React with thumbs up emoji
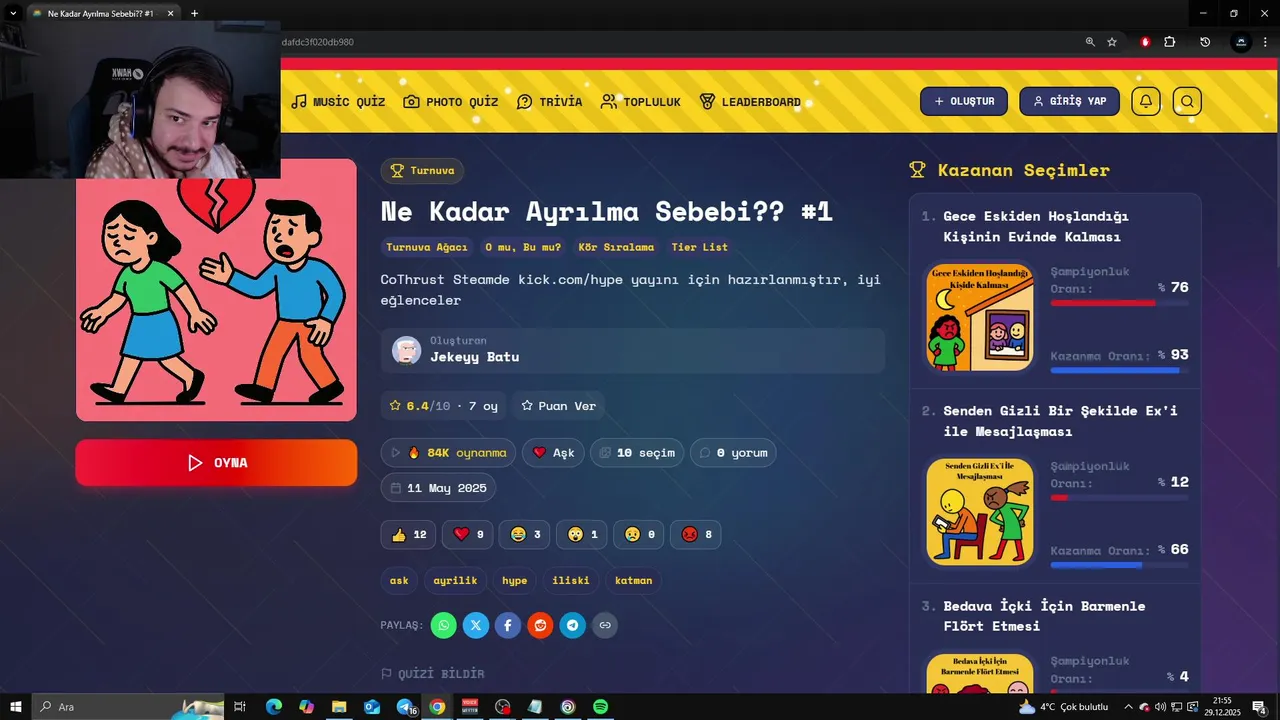This screenshot has height=720, width=1280. tap(408, 535)
